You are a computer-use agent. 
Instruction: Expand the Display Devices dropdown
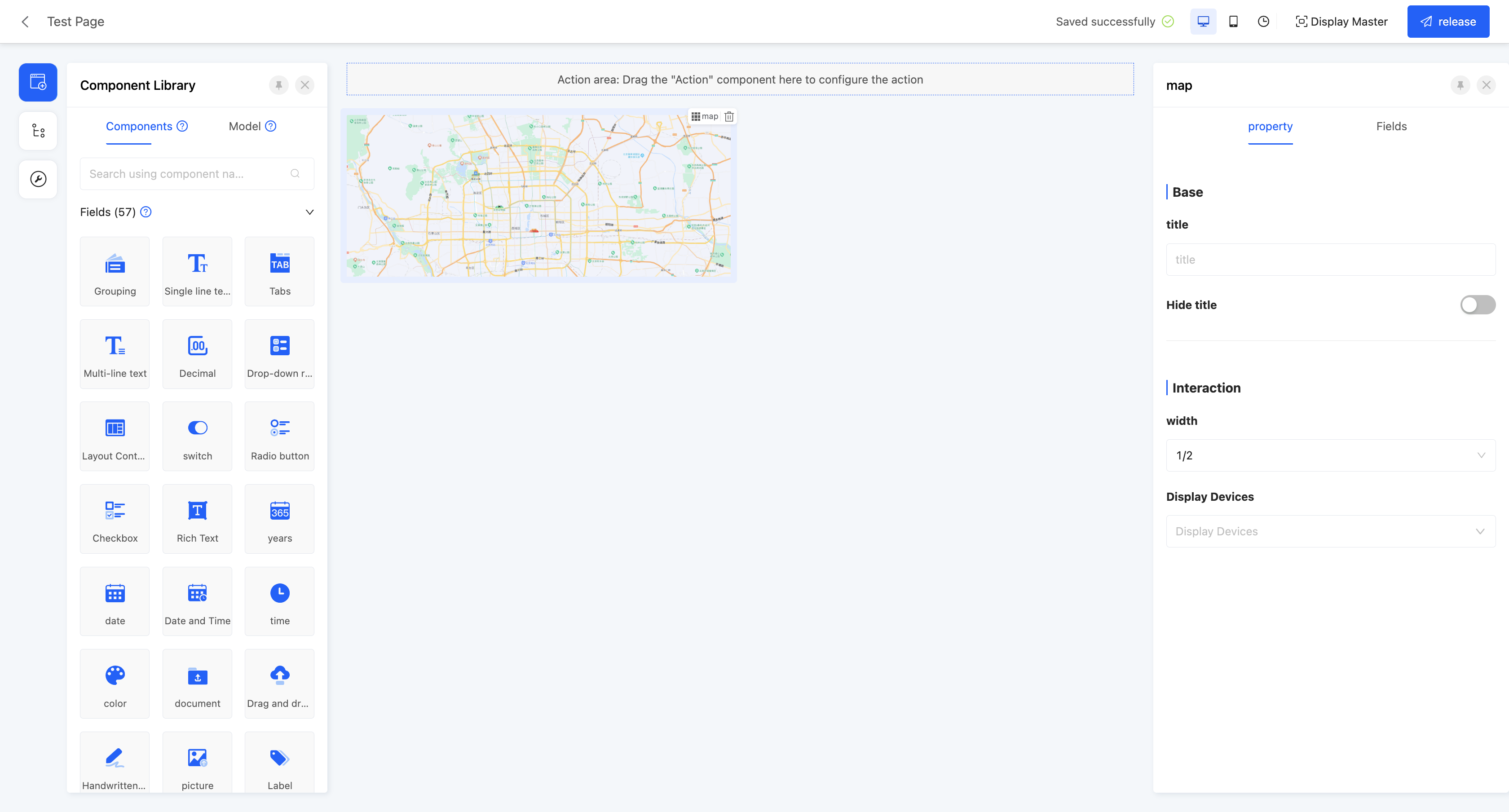1330,531
